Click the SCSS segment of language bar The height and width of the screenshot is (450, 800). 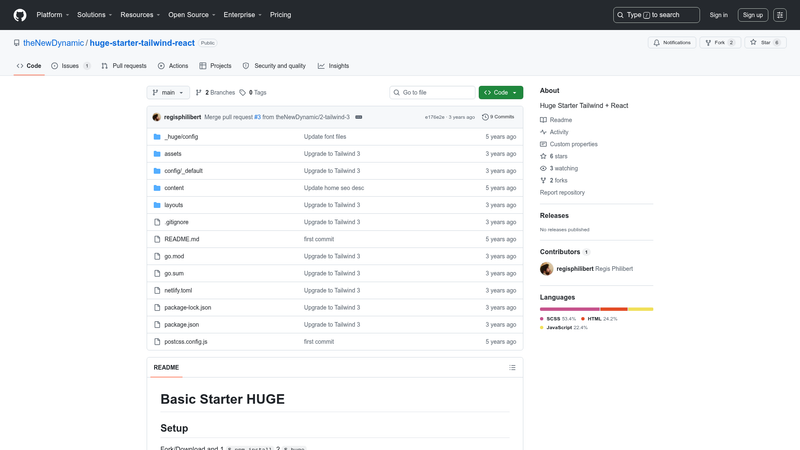tap(569, 309)
